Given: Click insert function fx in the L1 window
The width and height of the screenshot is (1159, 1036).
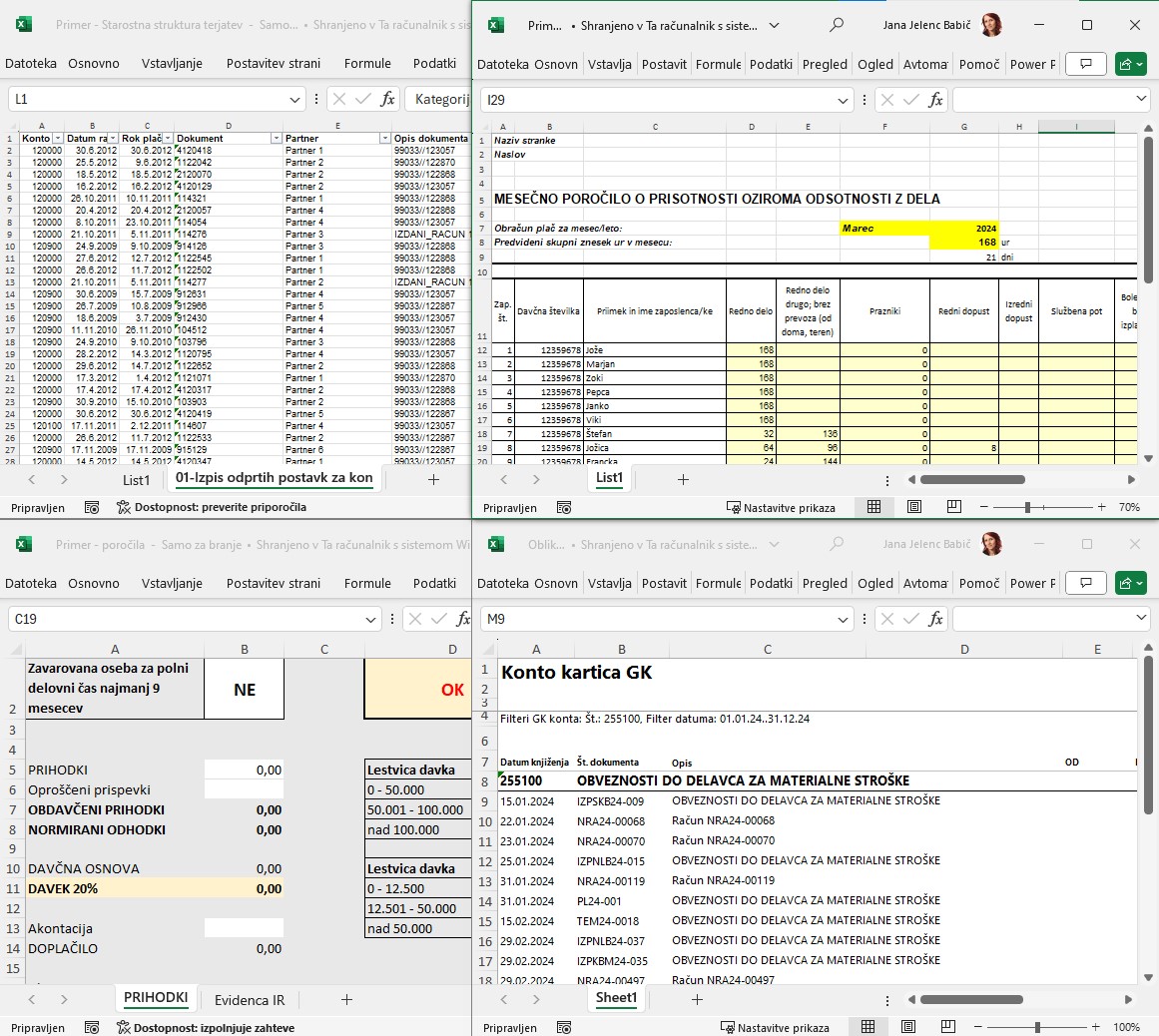Looking at the screenshot, I should click(x=387, y=99).
